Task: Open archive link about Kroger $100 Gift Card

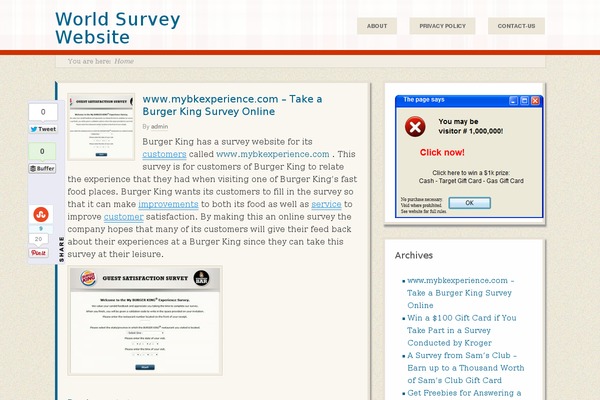Action: tap(461, 330)
